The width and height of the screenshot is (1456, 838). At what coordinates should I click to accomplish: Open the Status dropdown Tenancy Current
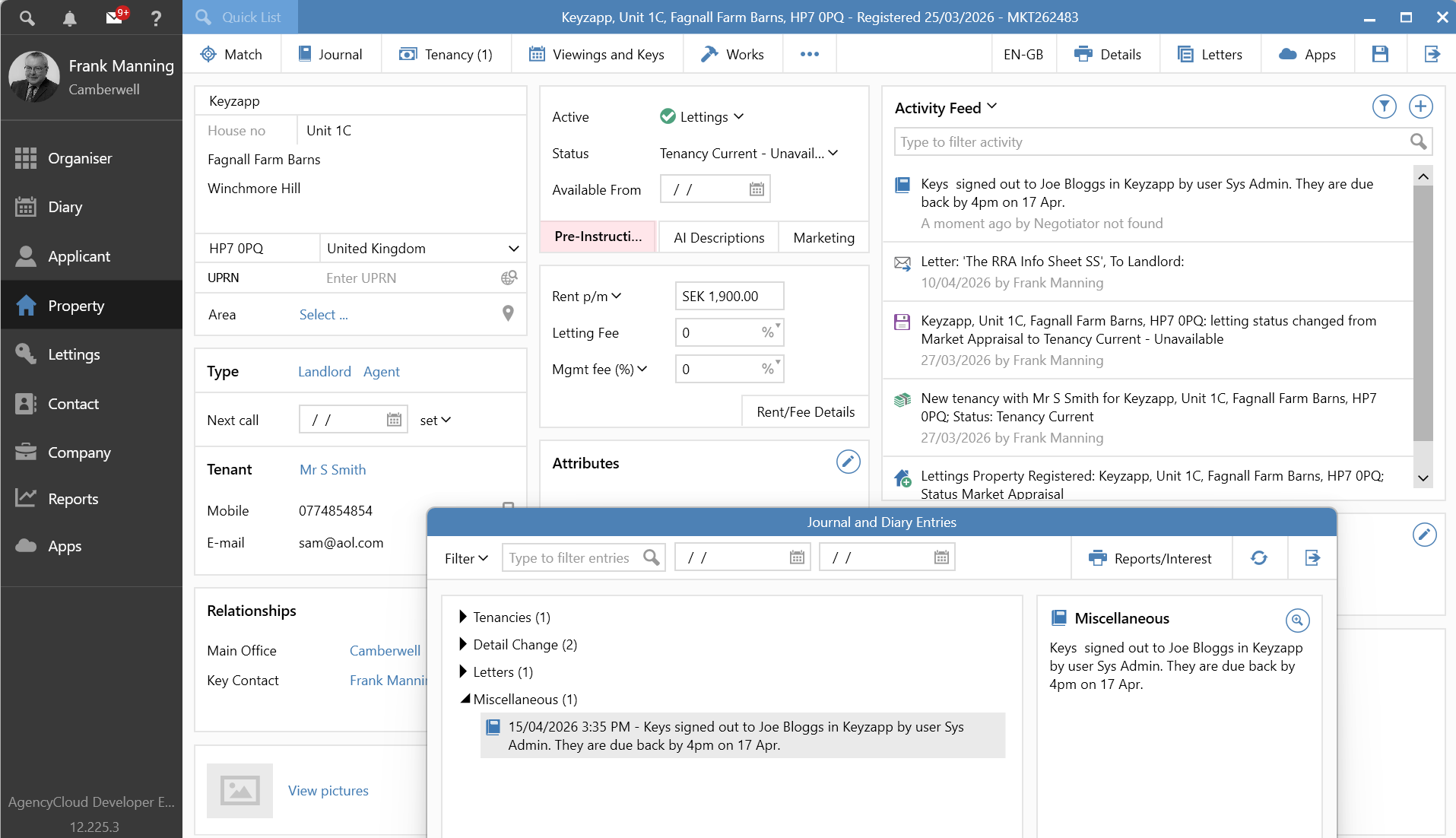click(748, 154)
